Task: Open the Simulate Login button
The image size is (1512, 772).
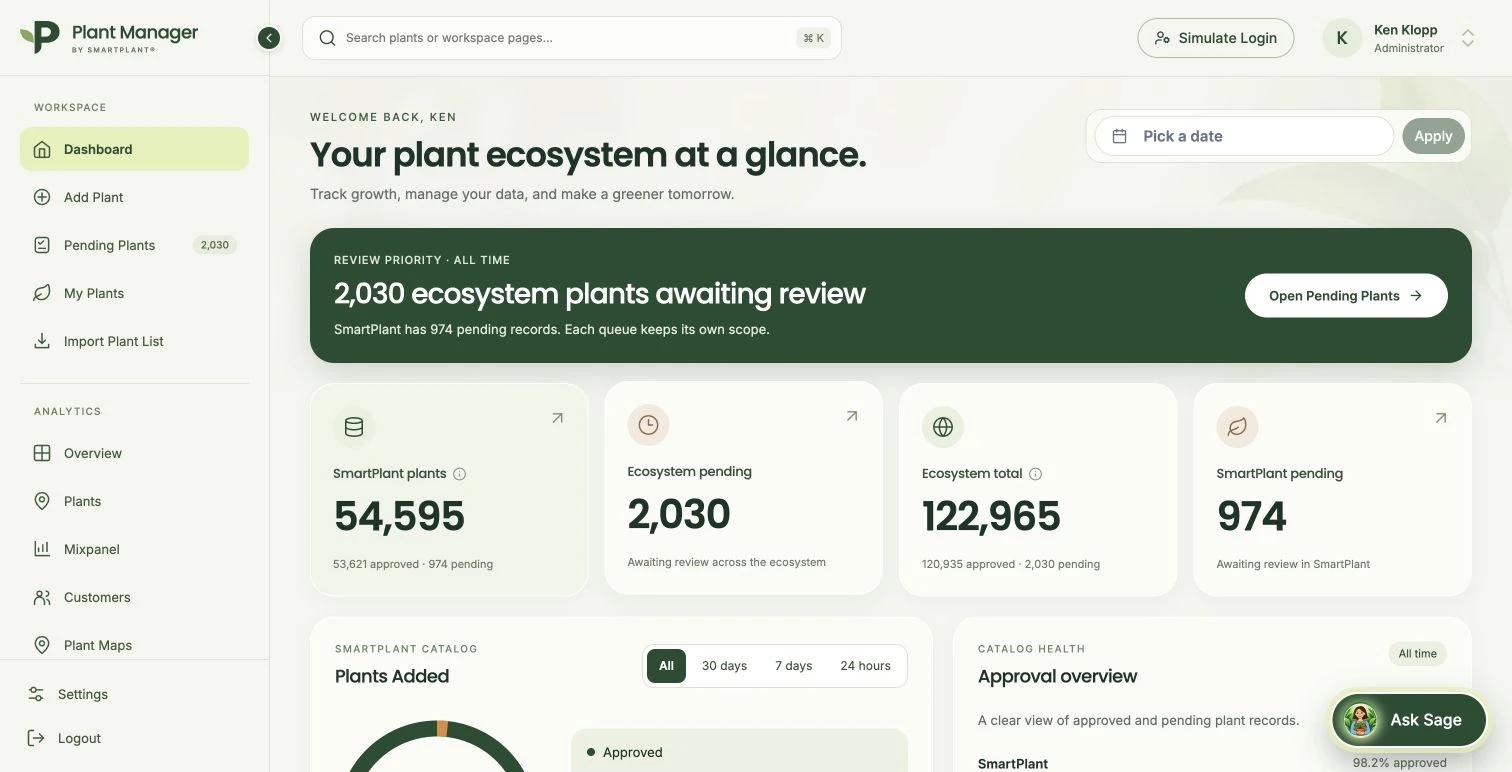Action: 1216,38
